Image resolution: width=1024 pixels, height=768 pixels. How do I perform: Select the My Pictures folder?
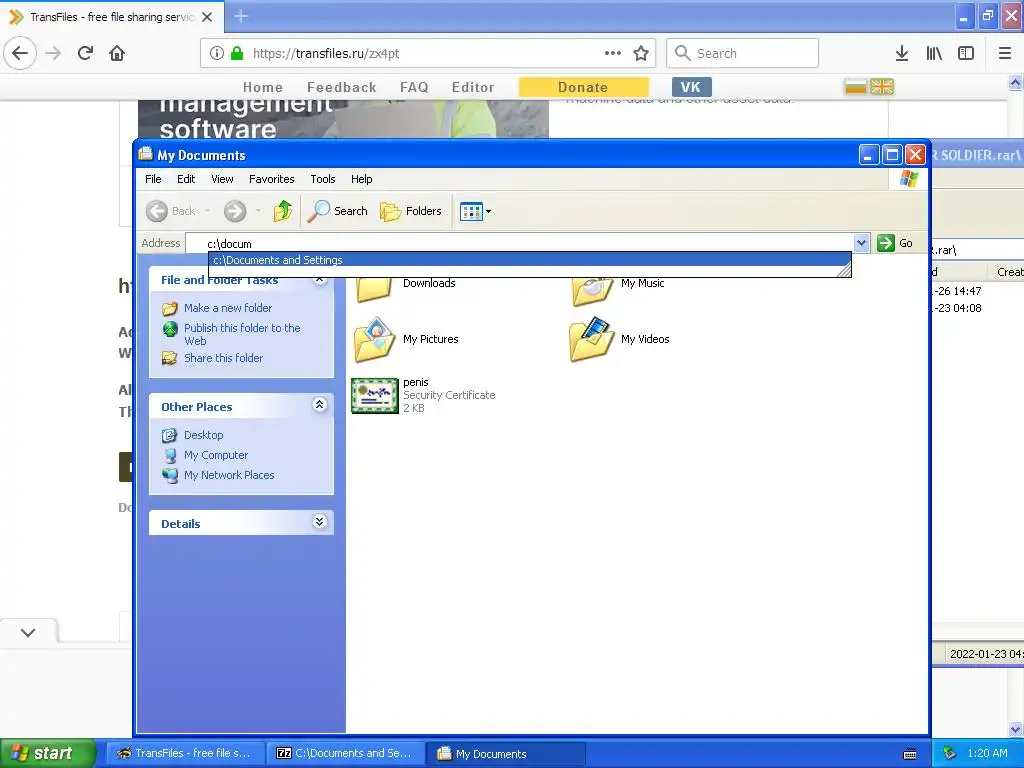point(406,340)
